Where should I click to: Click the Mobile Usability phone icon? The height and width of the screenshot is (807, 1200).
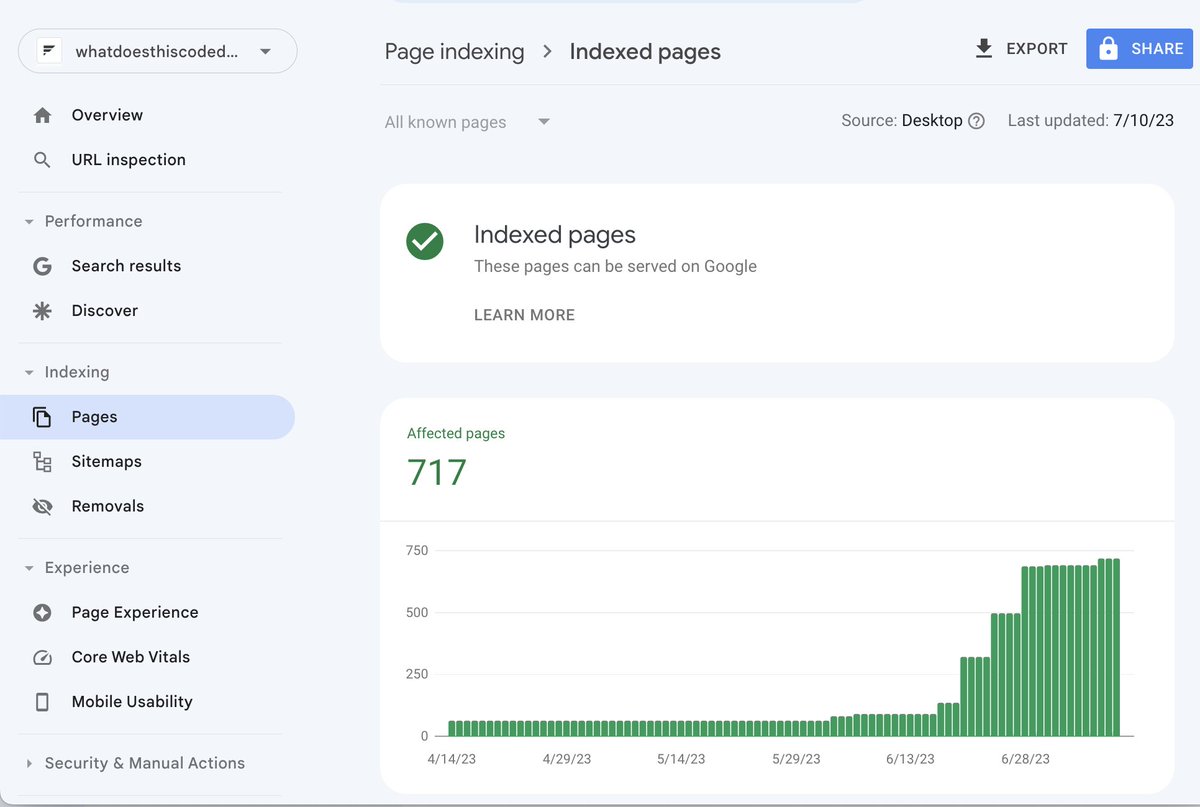(x=42, y=702)
